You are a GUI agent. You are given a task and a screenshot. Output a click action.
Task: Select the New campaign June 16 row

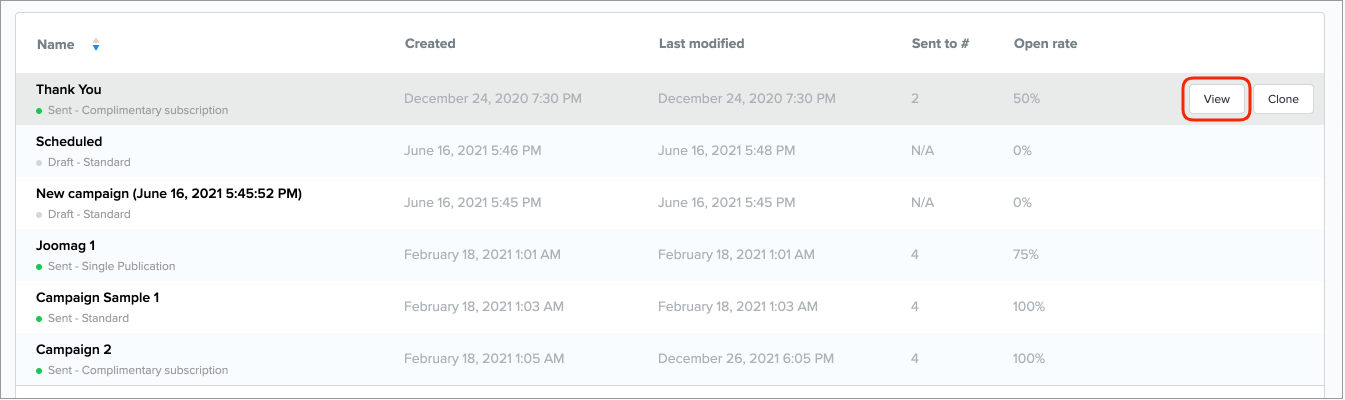(x=168, y=194)
